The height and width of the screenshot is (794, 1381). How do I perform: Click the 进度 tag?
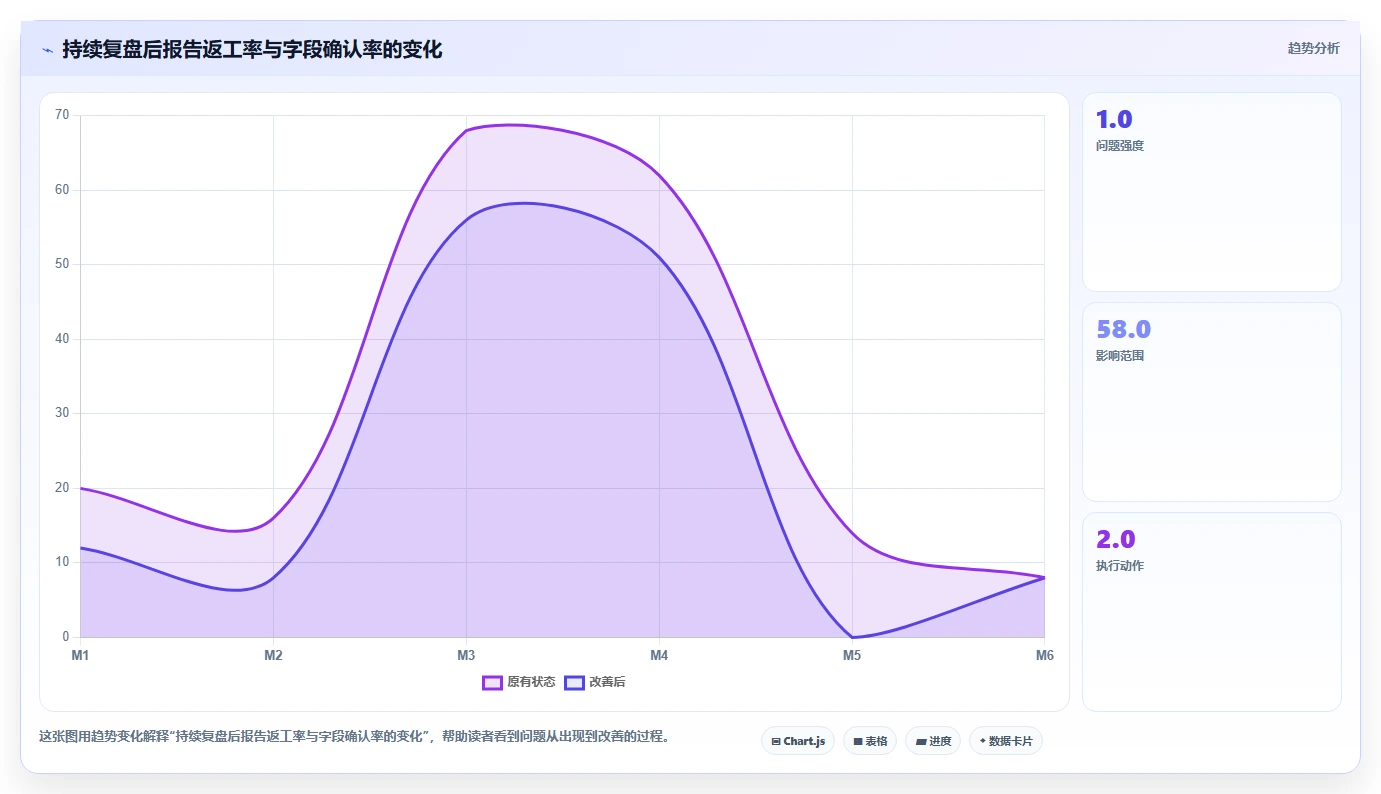[x=933, y=741]
